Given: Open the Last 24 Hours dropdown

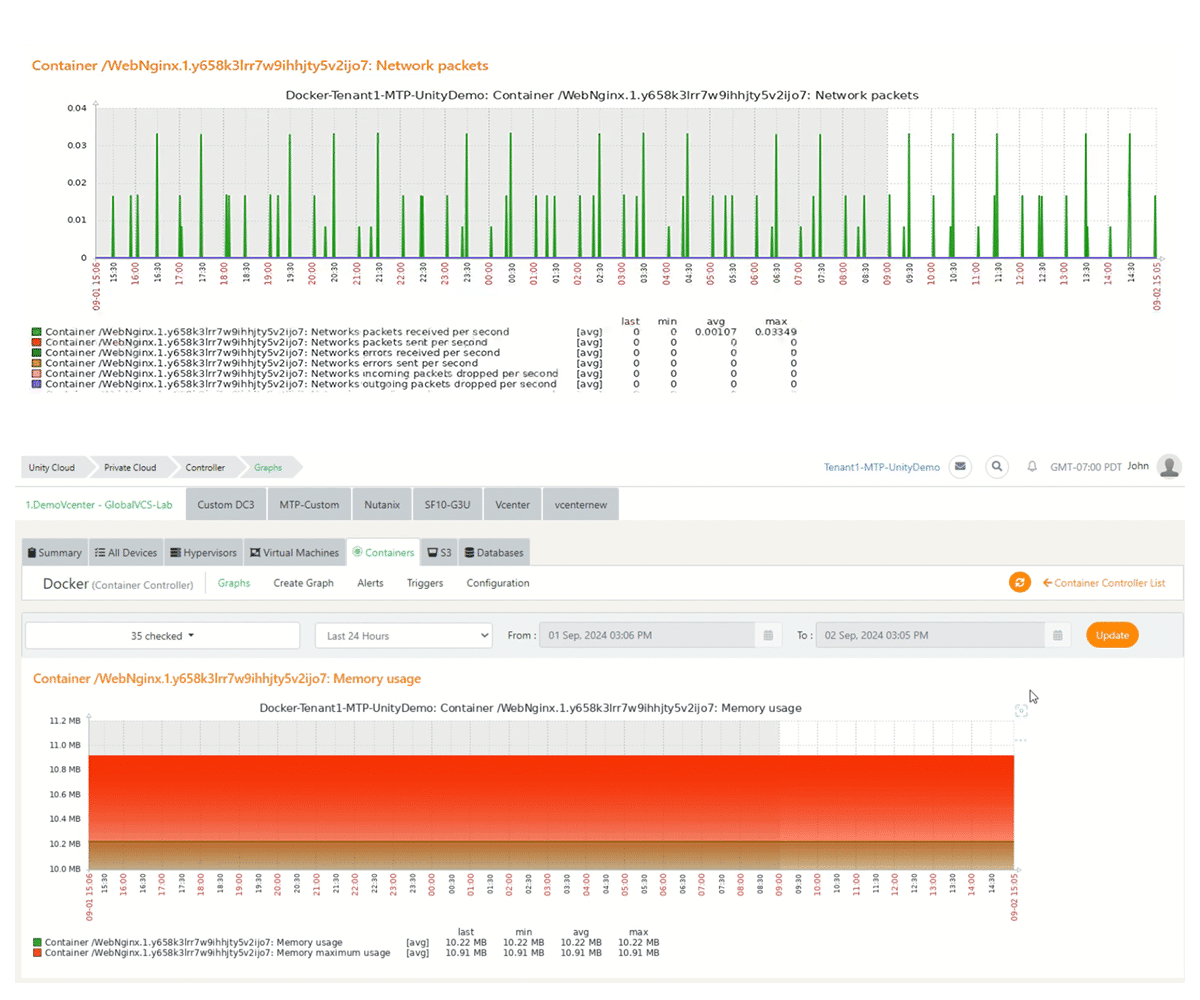Looking at the screenshot, I should (x=403, y=635).
